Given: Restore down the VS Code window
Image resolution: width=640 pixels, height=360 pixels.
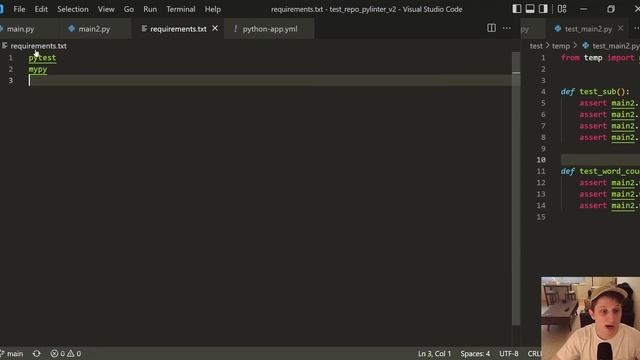Looking at the screenshot, I should pos(611,9).
